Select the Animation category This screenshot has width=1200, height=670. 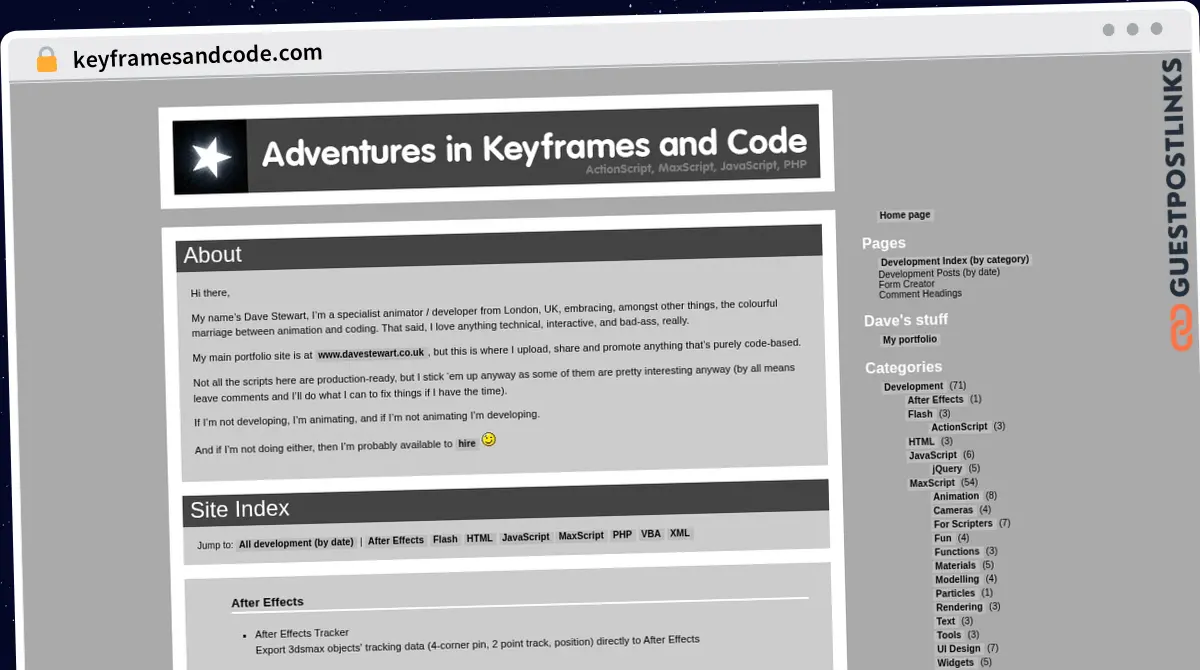tap(956, 496)
